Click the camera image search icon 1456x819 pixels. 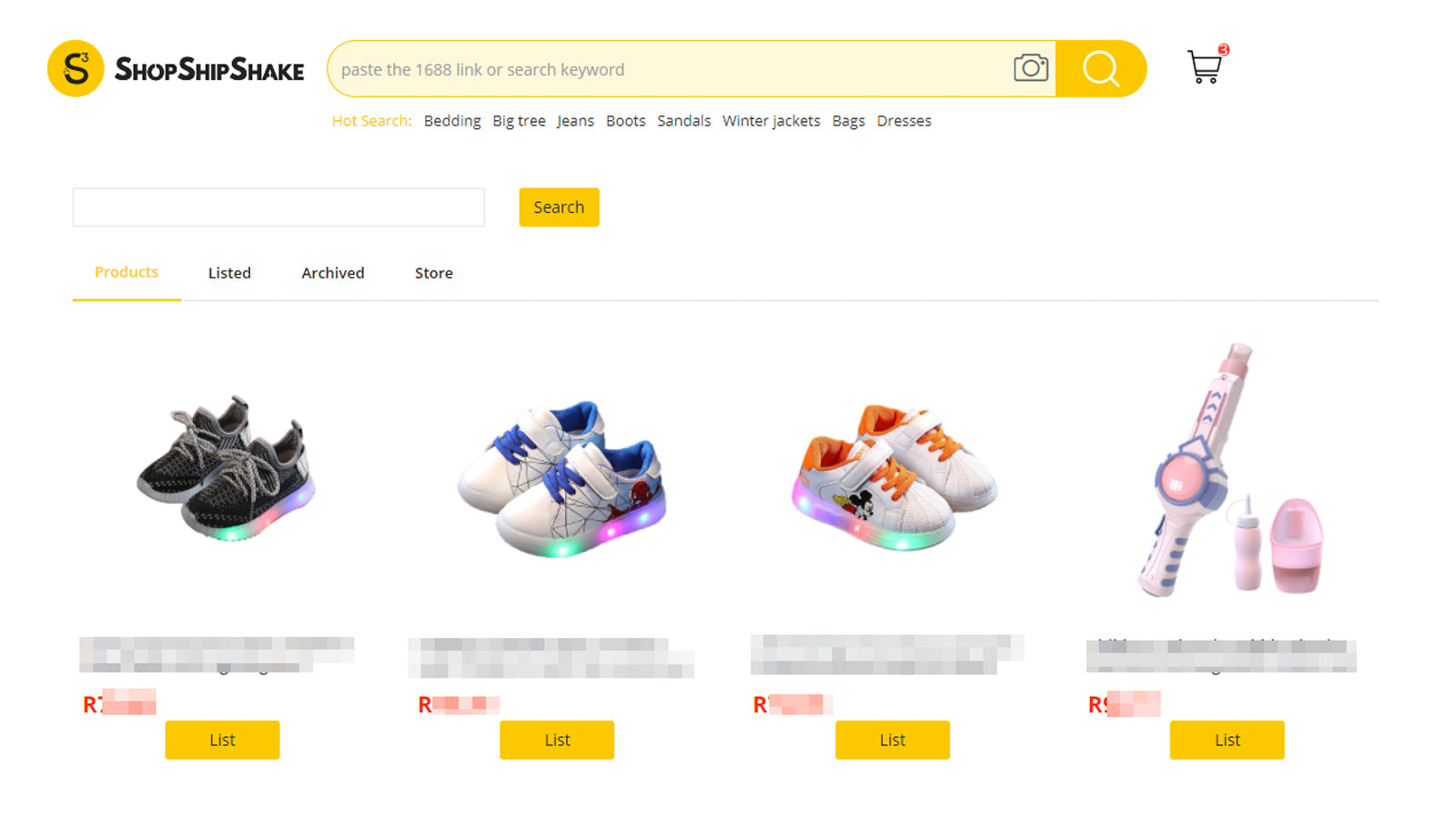pos(1030,68)
